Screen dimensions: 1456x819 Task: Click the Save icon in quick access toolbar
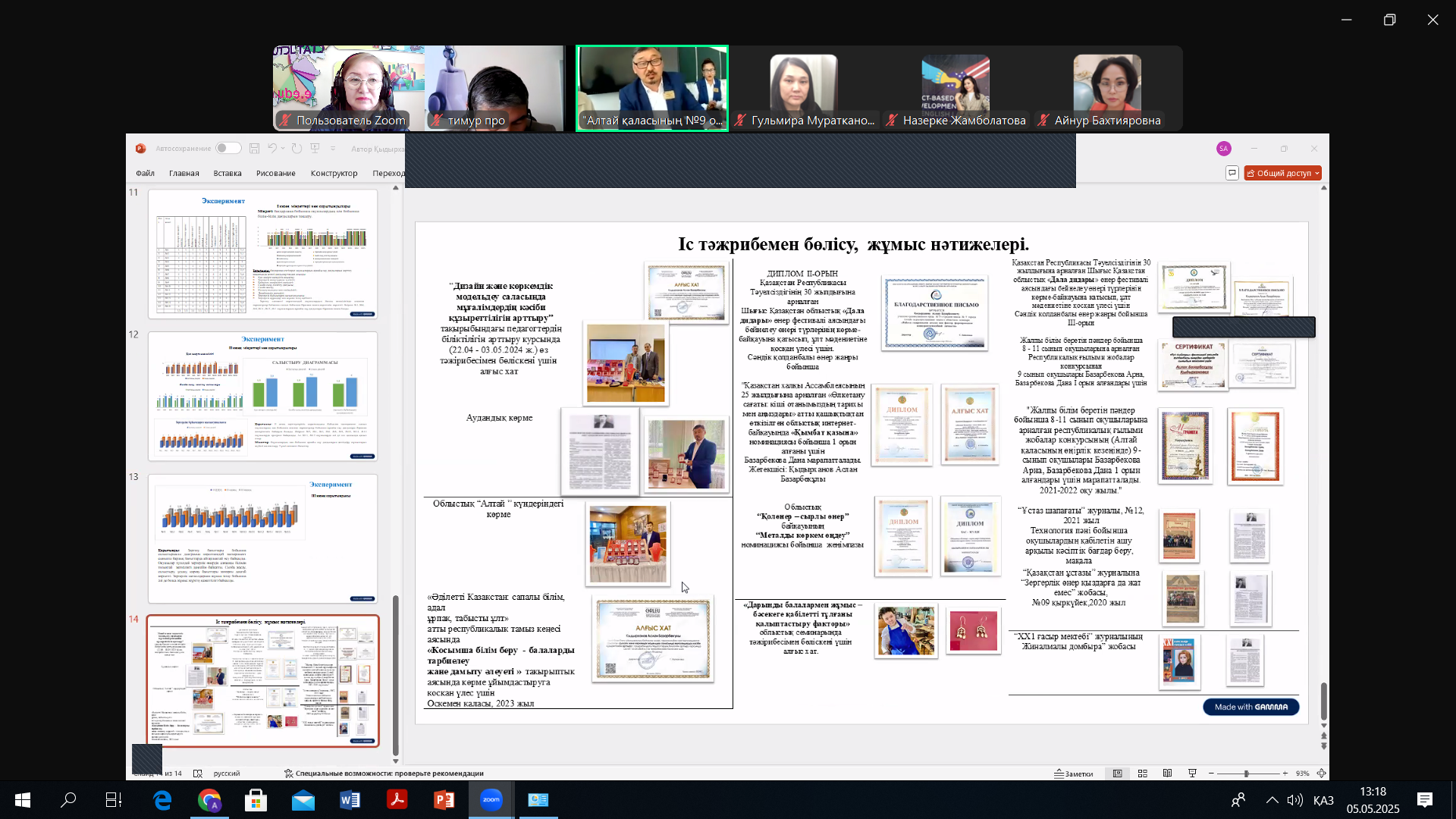point(255,149)
